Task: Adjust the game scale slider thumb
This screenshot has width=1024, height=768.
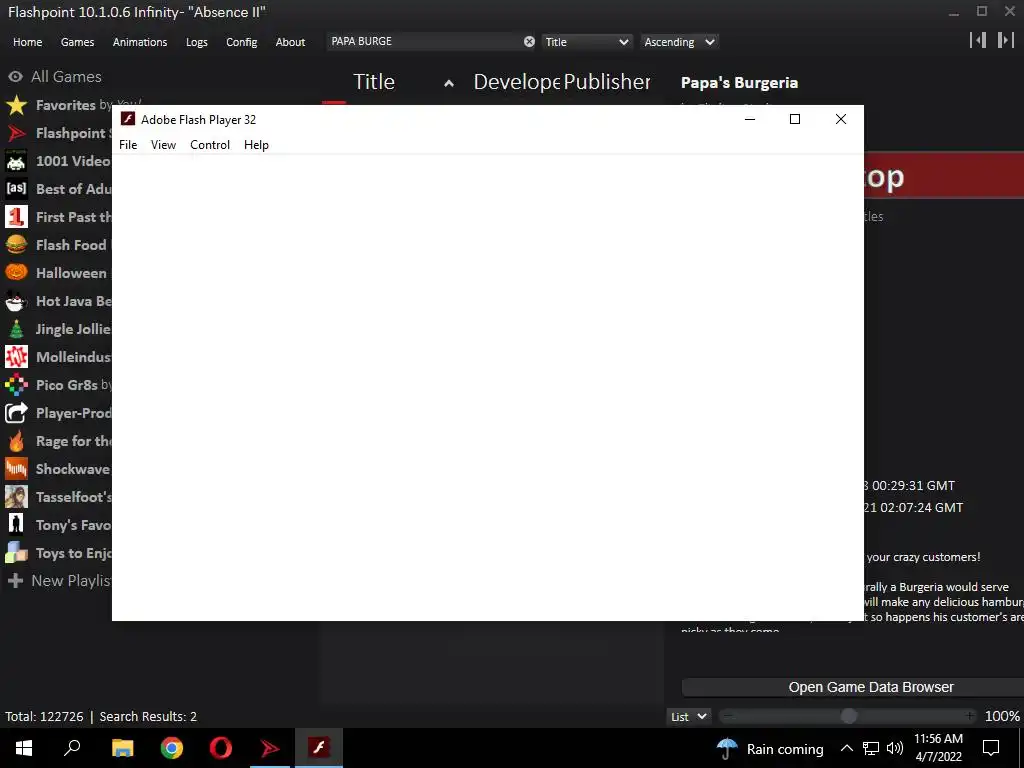Action: (848, 716)
